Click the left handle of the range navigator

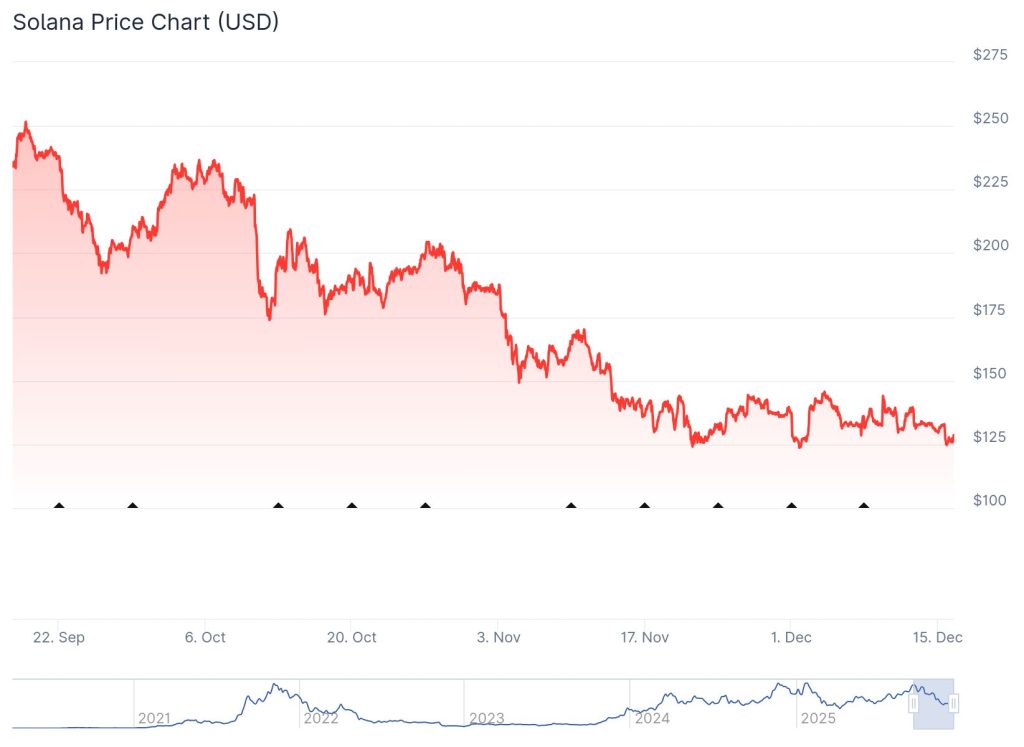point(913,704)
